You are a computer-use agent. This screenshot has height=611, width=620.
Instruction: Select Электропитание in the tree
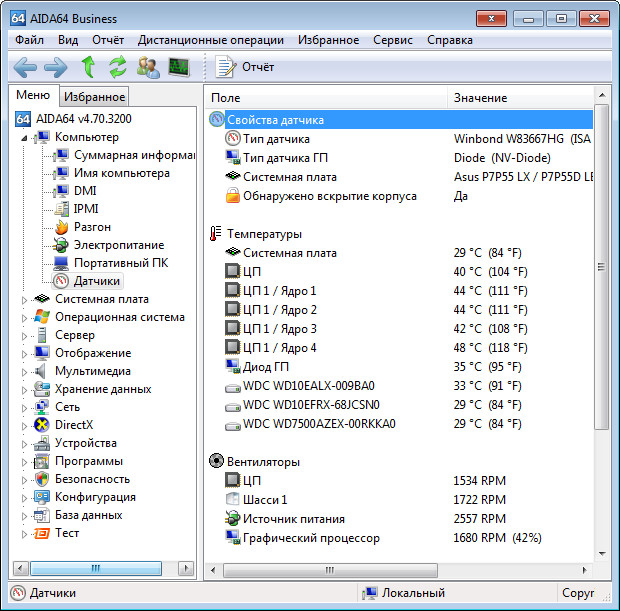[118, 245]
